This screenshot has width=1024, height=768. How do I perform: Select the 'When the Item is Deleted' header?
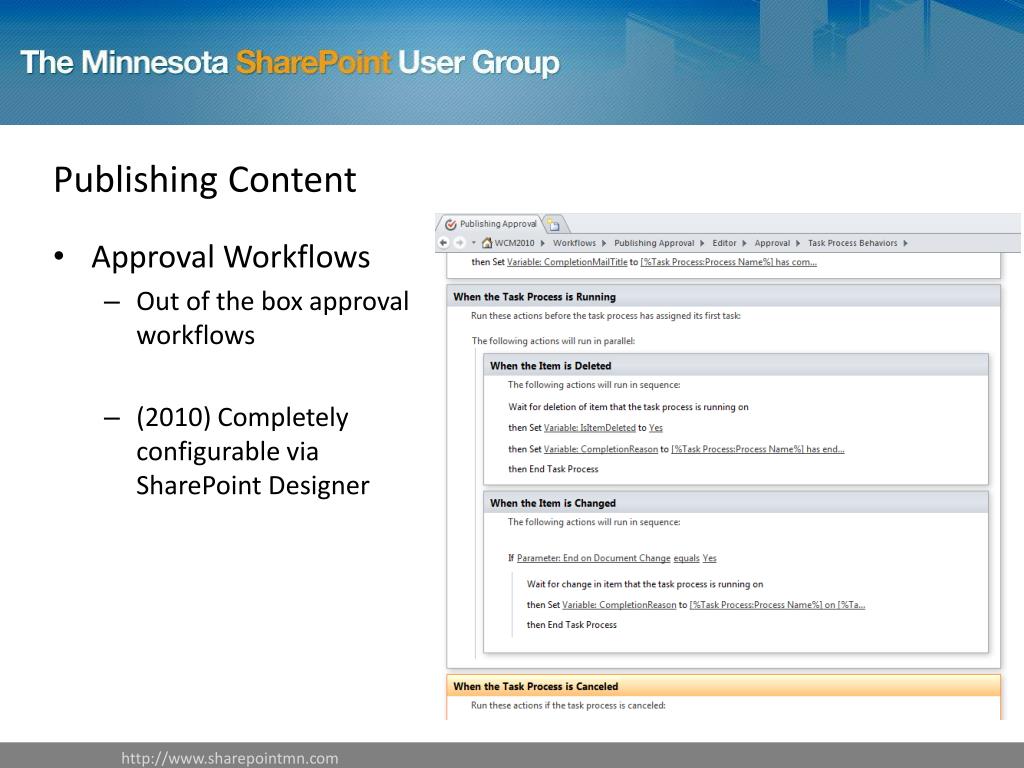tap(736, 366)
